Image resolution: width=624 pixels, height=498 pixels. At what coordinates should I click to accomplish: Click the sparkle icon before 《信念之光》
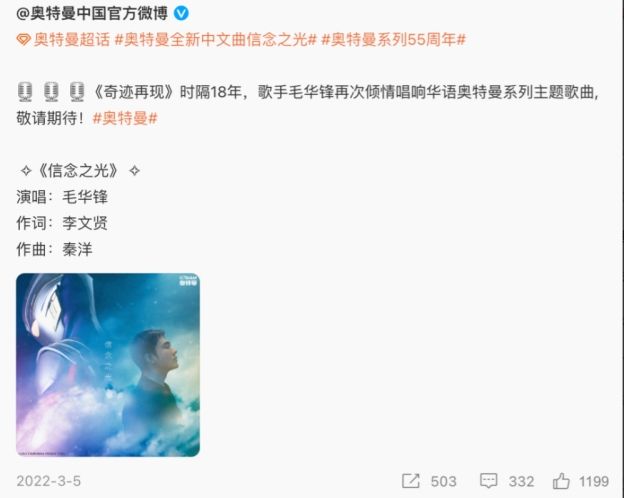(x=26, y=171)
